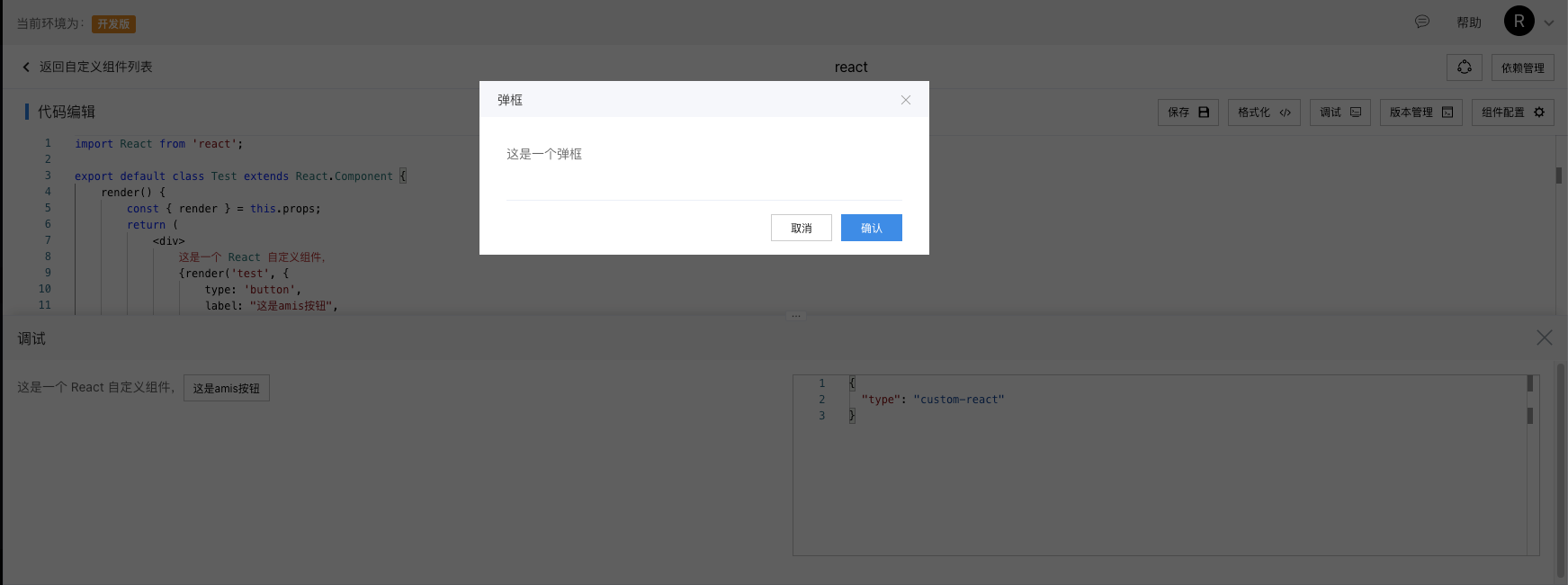This screenshot has height=585, width=1568.
Task: Click the "<div>" code line
Action: click(169, 241)
